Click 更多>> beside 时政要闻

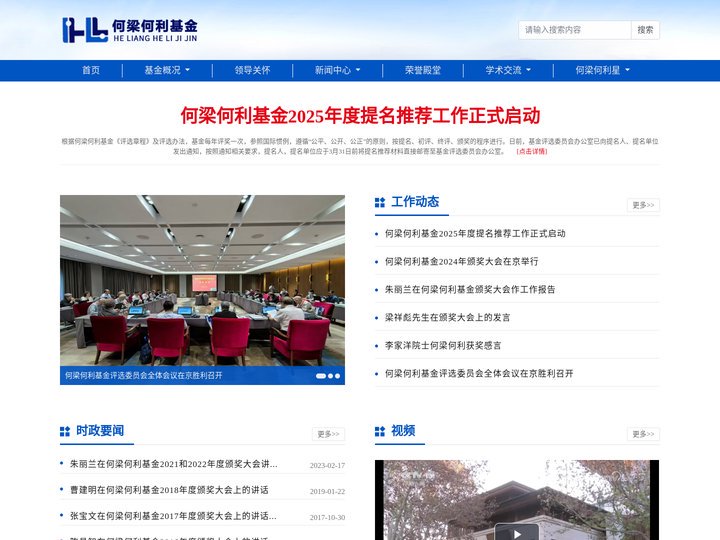click(328, 434)
